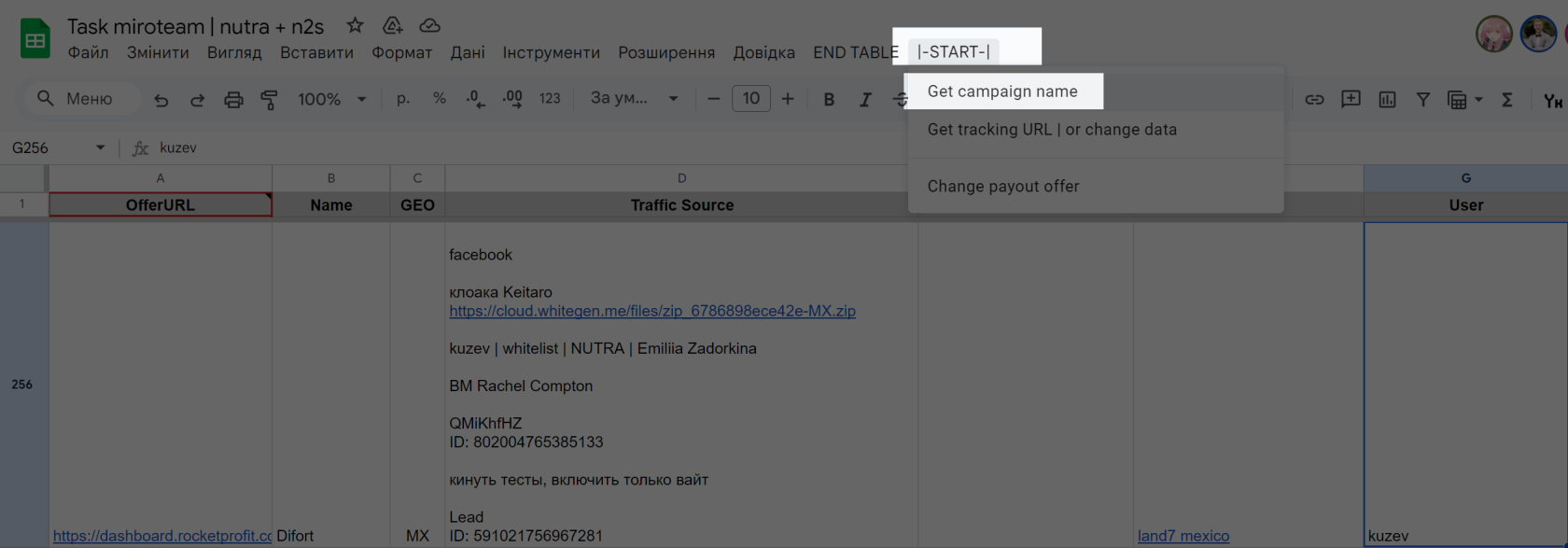Screen dimensions: 1568x548
Task: Create a filter with the funnel icon
Action: [1423, 99]
